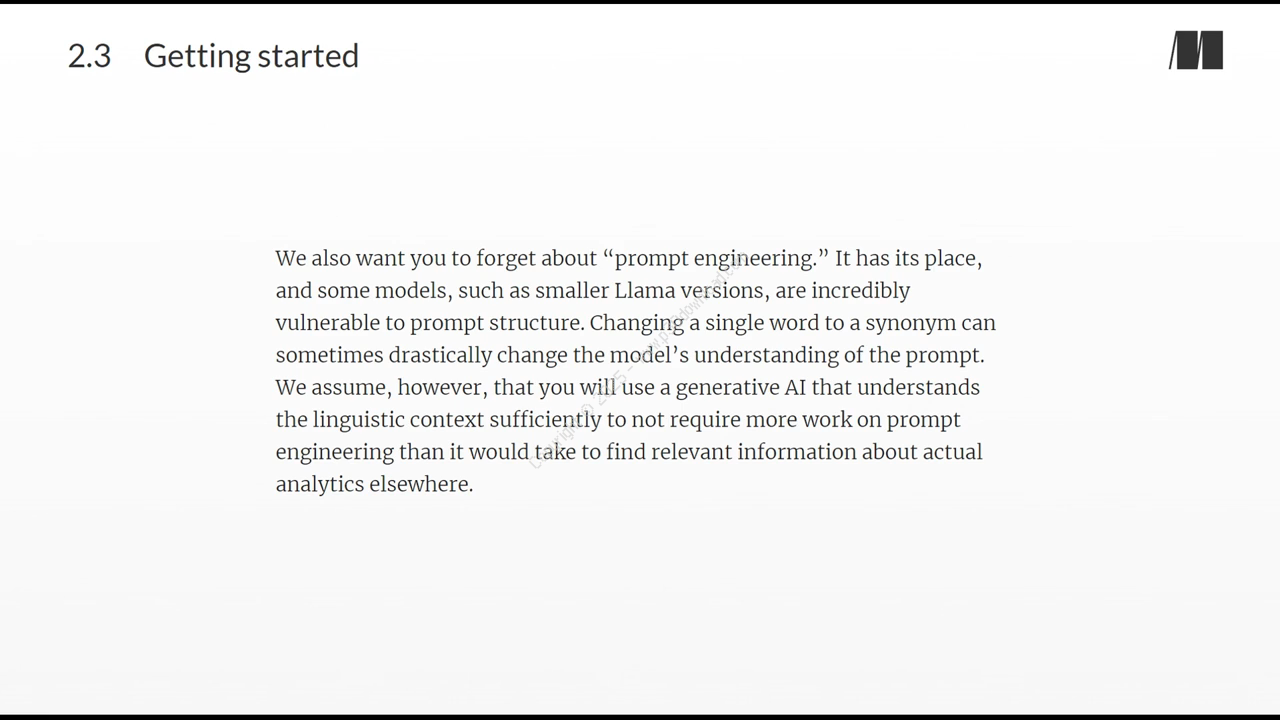The width and height of the screenshot is (1280, 720).
Task: Click the word "forget" in the first line
Action: coord(506,259)
